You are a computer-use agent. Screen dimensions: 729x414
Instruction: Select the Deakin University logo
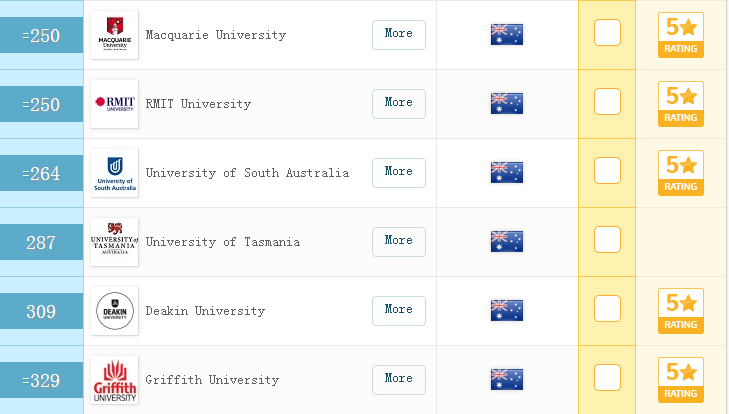114,311
